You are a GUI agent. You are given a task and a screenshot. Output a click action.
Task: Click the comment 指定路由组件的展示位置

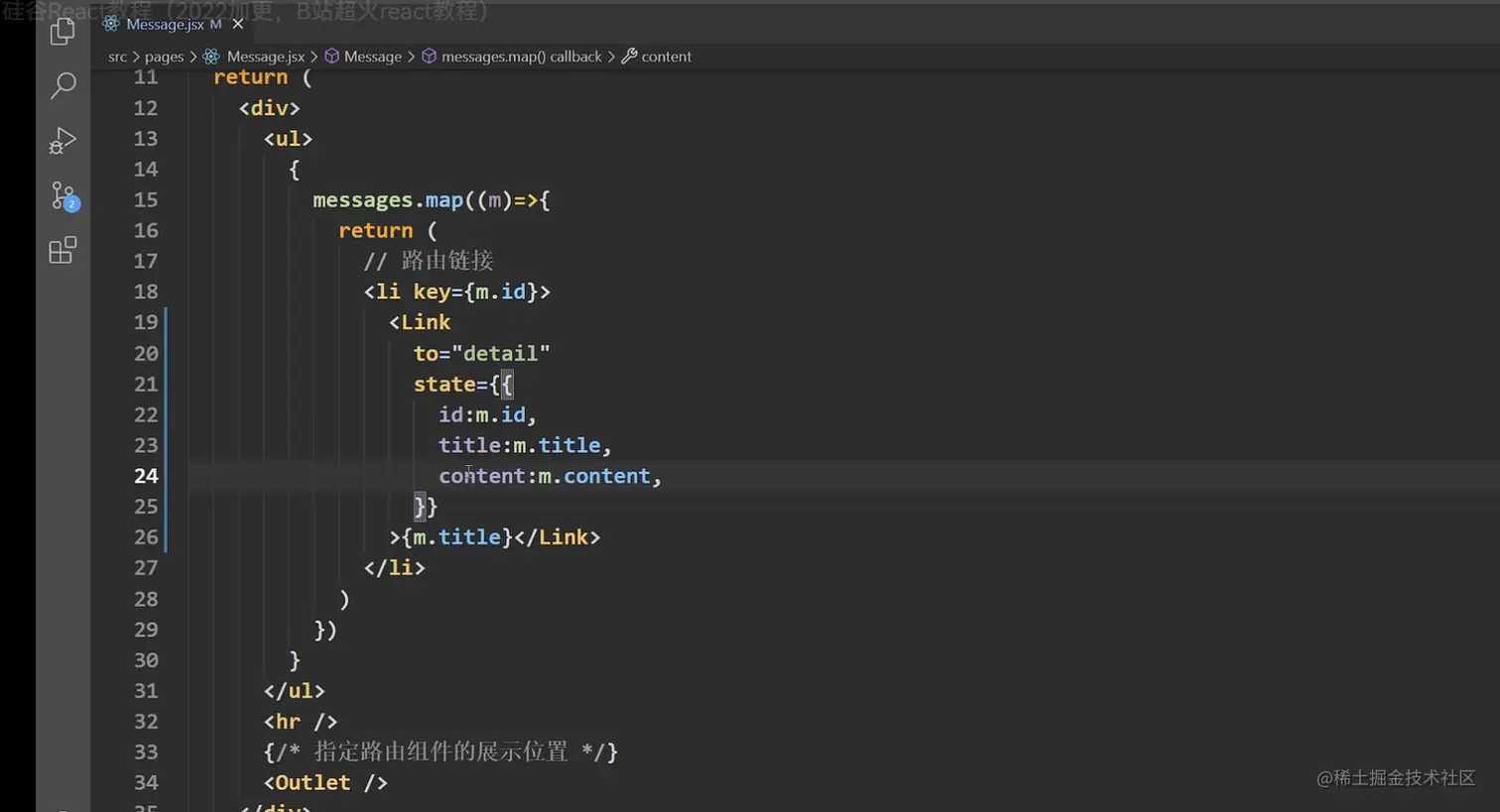pyautogui.click(x=441, y=752)
